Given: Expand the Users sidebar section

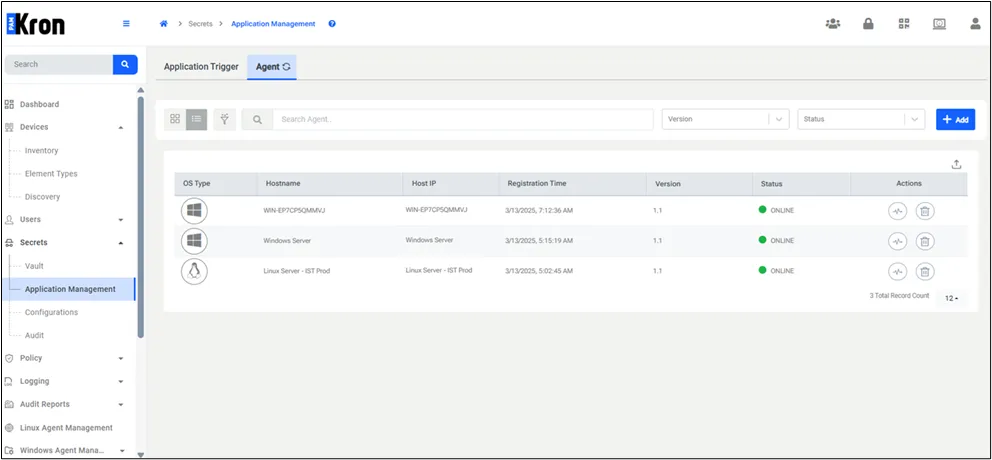Looking at the screenshot, I should tap(121, 220).
